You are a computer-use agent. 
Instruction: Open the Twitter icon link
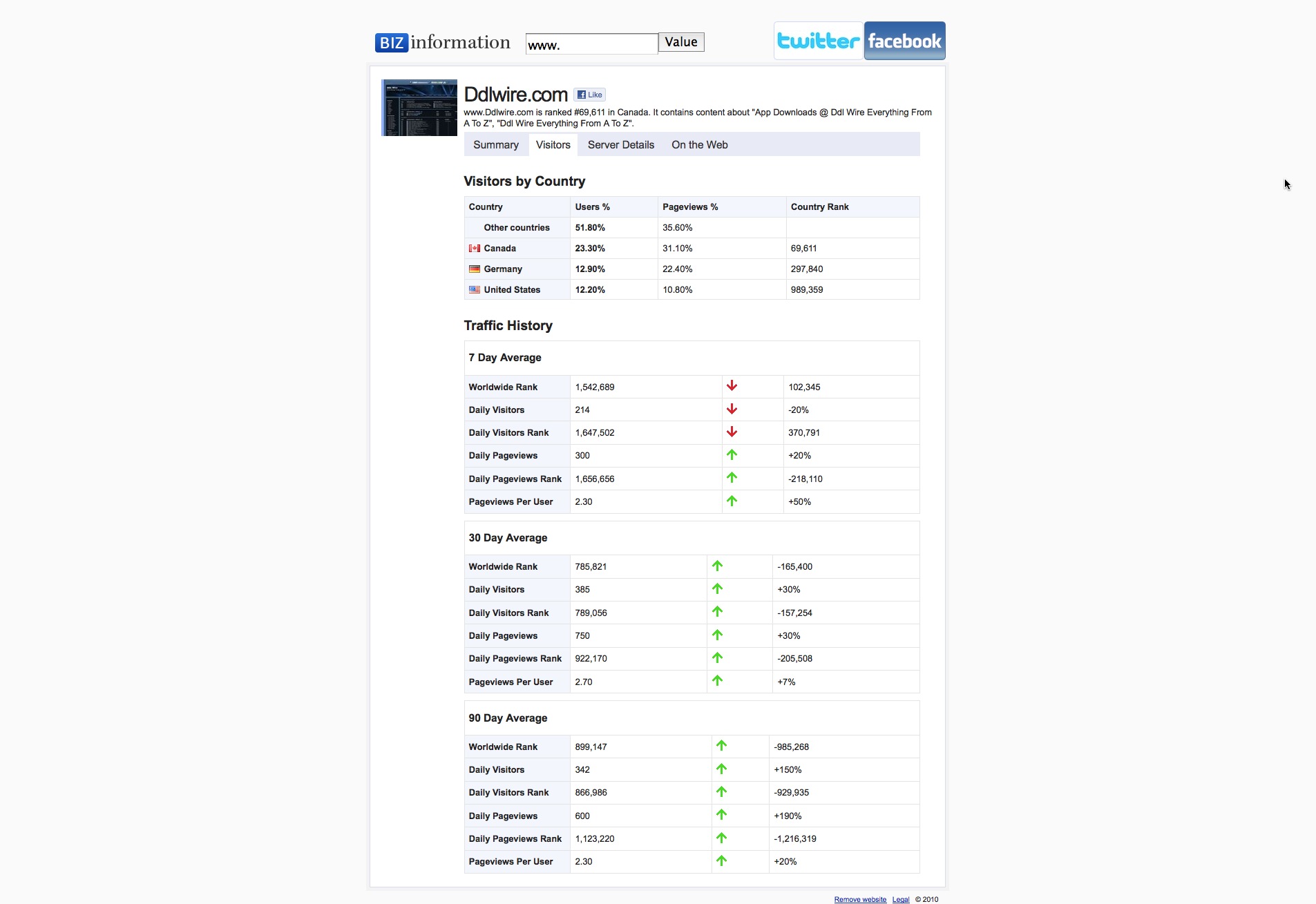[x=818, y=41]
